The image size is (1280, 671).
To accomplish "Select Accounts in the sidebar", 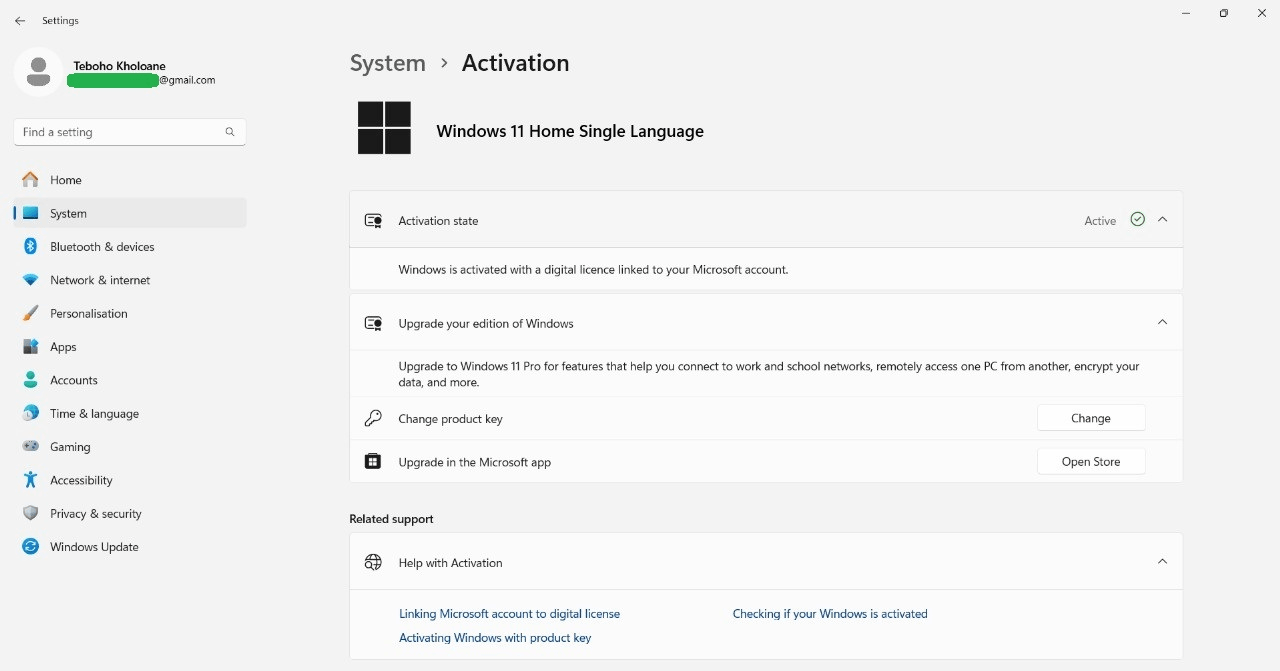I will click(x=74, y=380).
